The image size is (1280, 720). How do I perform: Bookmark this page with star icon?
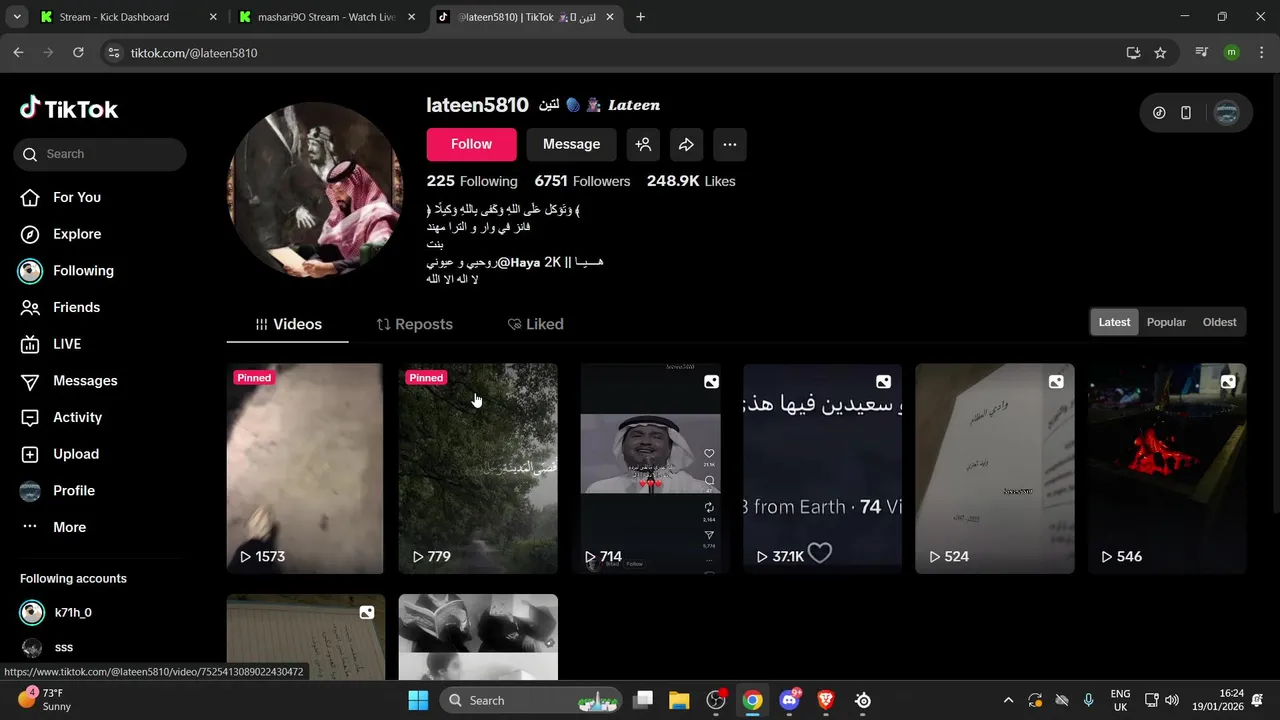click(1160, 53)
